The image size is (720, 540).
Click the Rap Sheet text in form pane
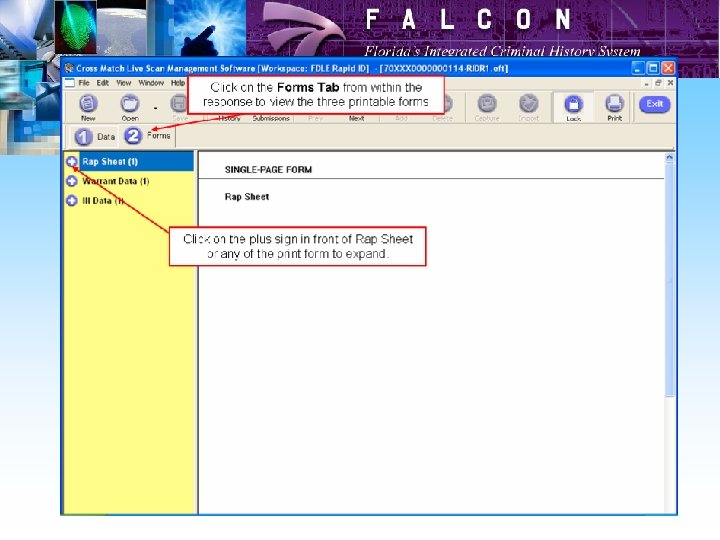coord(247,197)
